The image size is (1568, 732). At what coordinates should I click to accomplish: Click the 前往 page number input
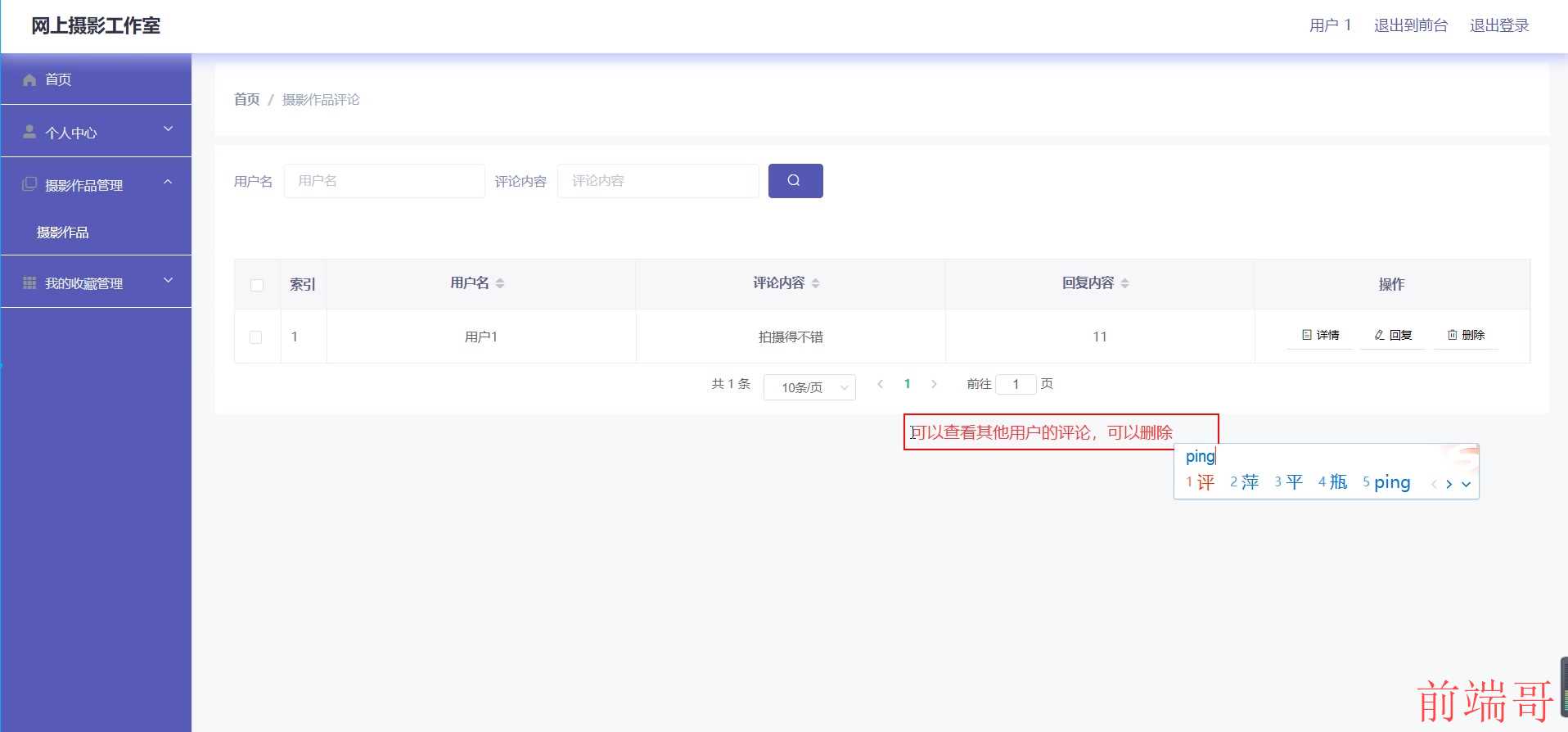click(1016, 384)
